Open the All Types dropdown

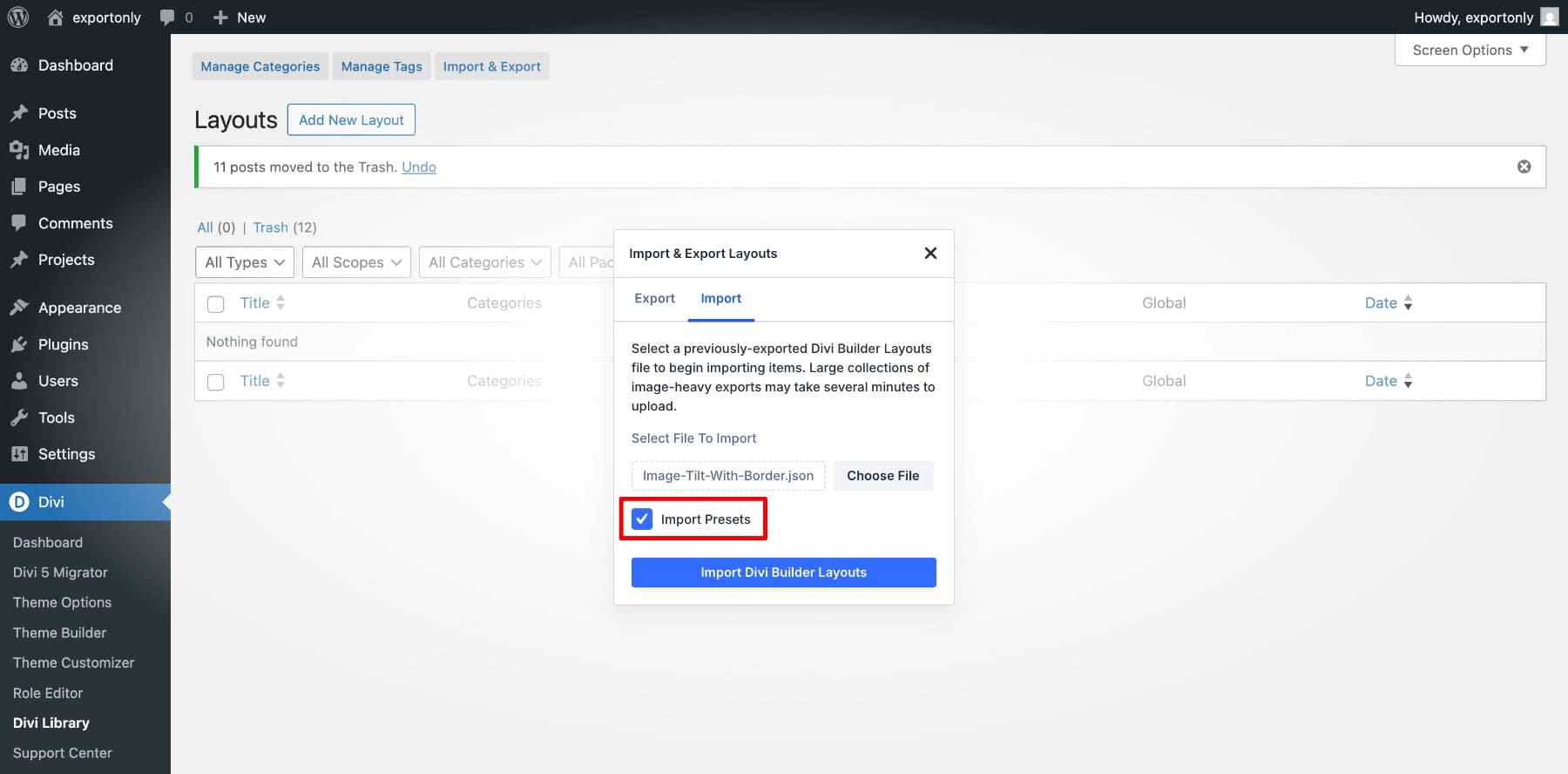(x=245, y=262)
